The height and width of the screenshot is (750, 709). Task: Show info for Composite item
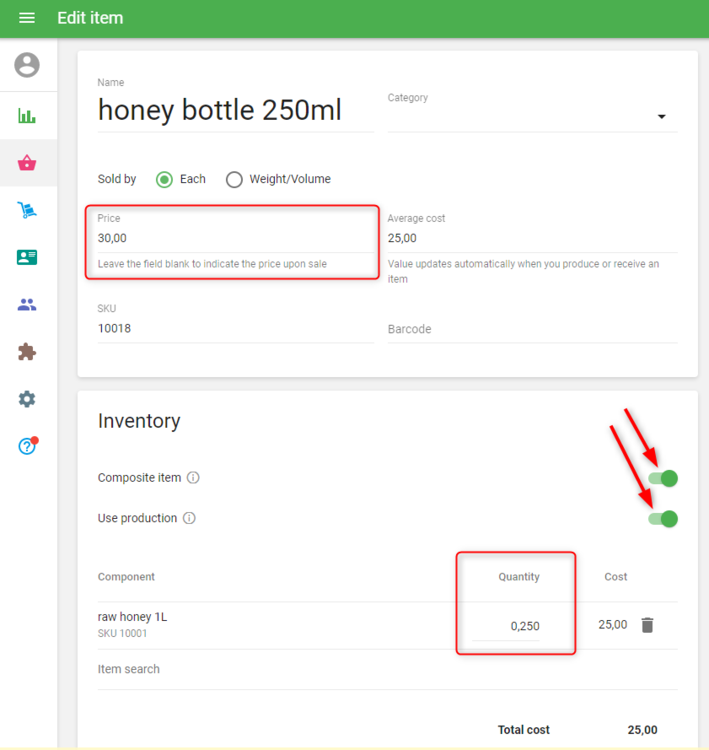coord(194,478)
